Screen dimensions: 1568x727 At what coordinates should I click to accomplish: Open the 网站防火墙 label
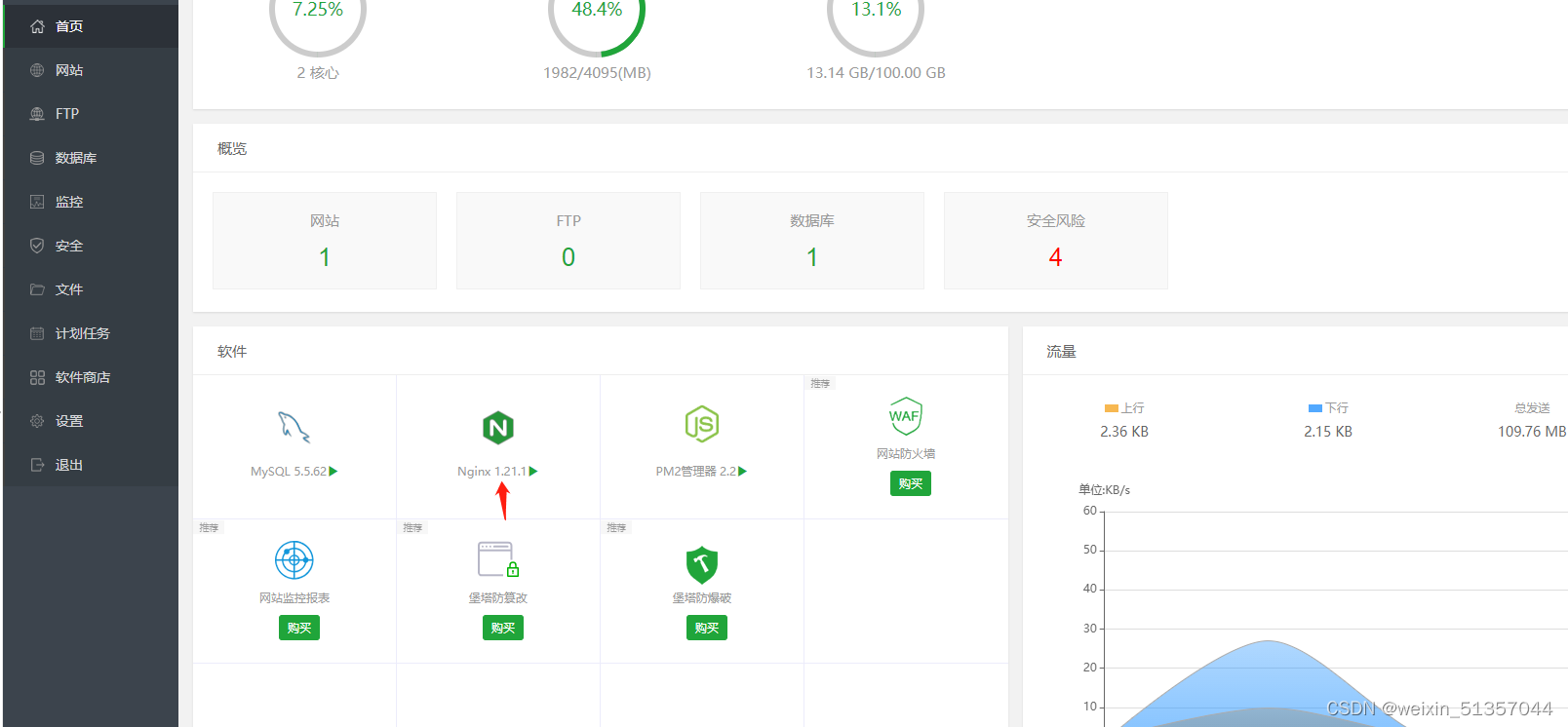click(906, 454)
